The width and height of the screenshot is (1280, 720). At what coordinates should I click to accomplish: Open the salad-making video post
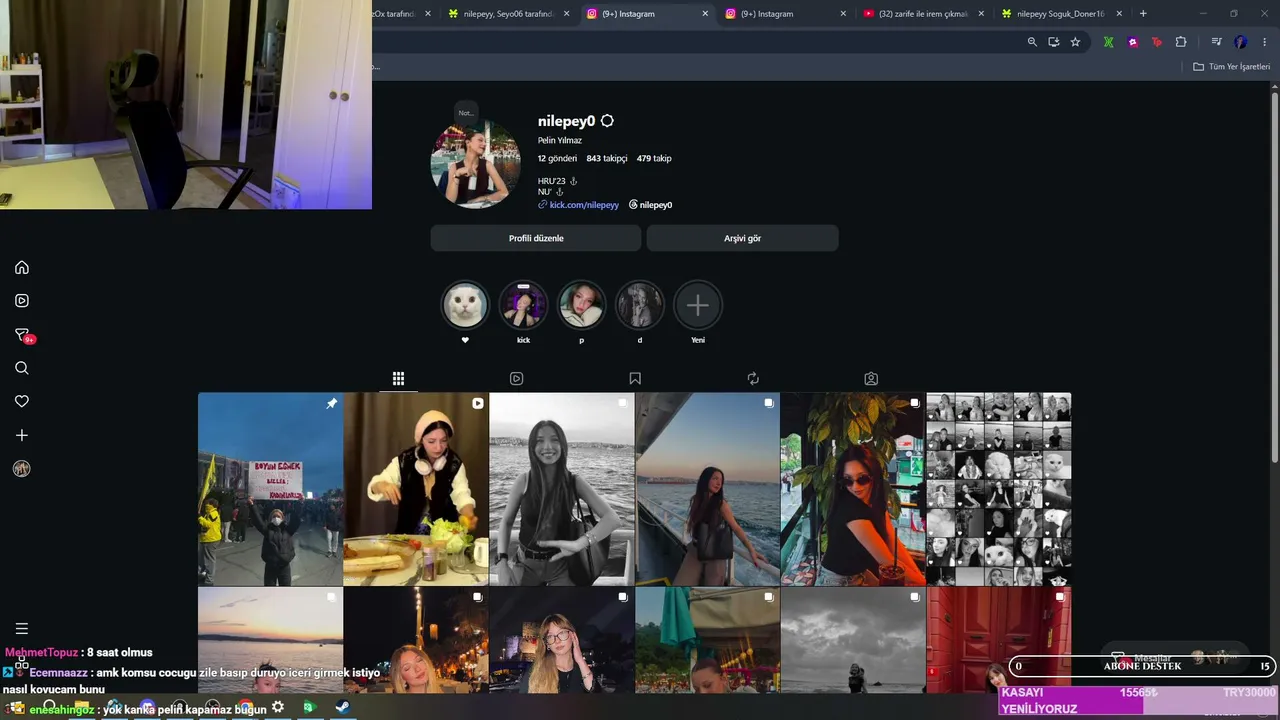416,489
